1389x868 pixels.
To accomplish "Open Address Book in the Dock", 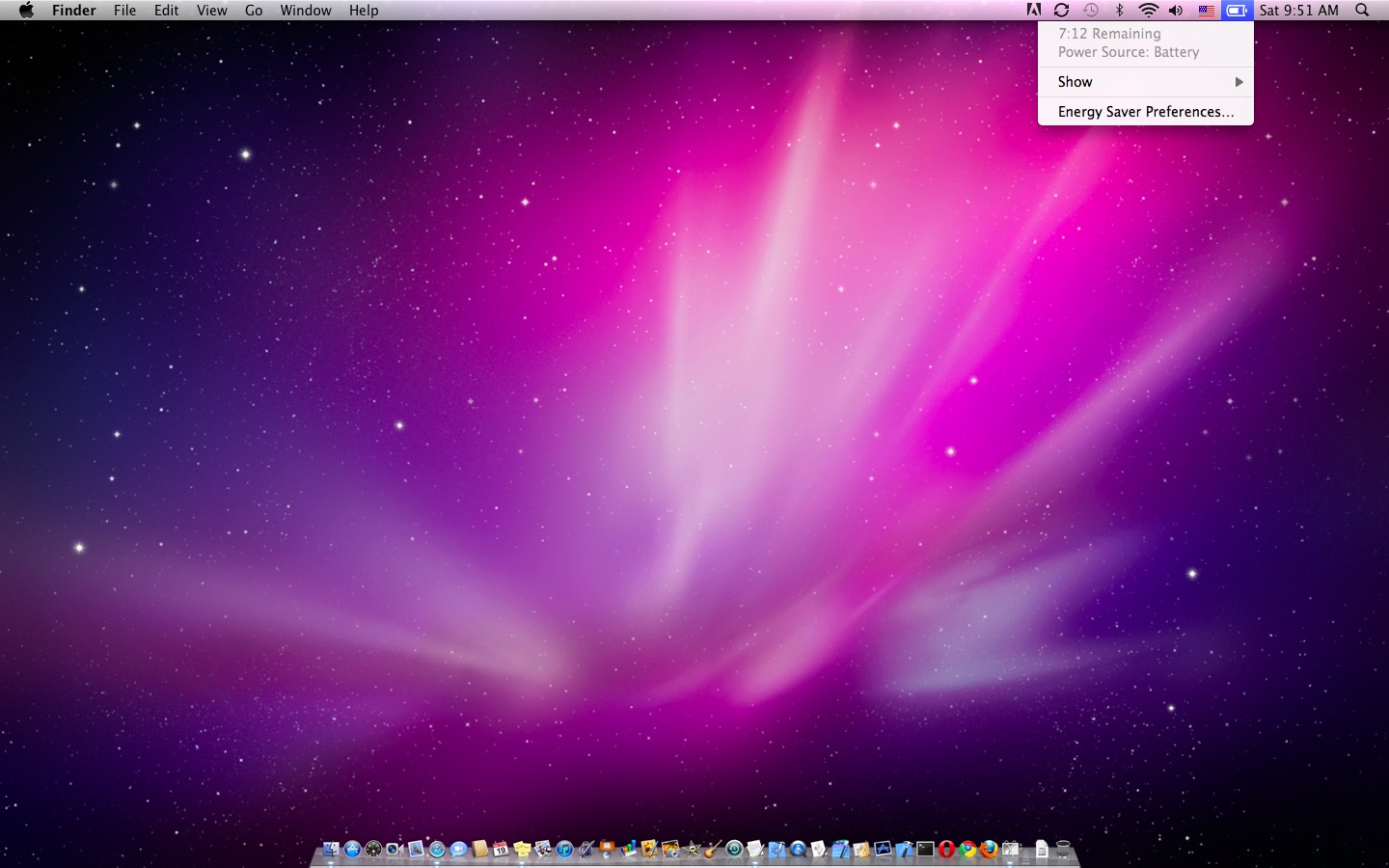I will [479, 849].
